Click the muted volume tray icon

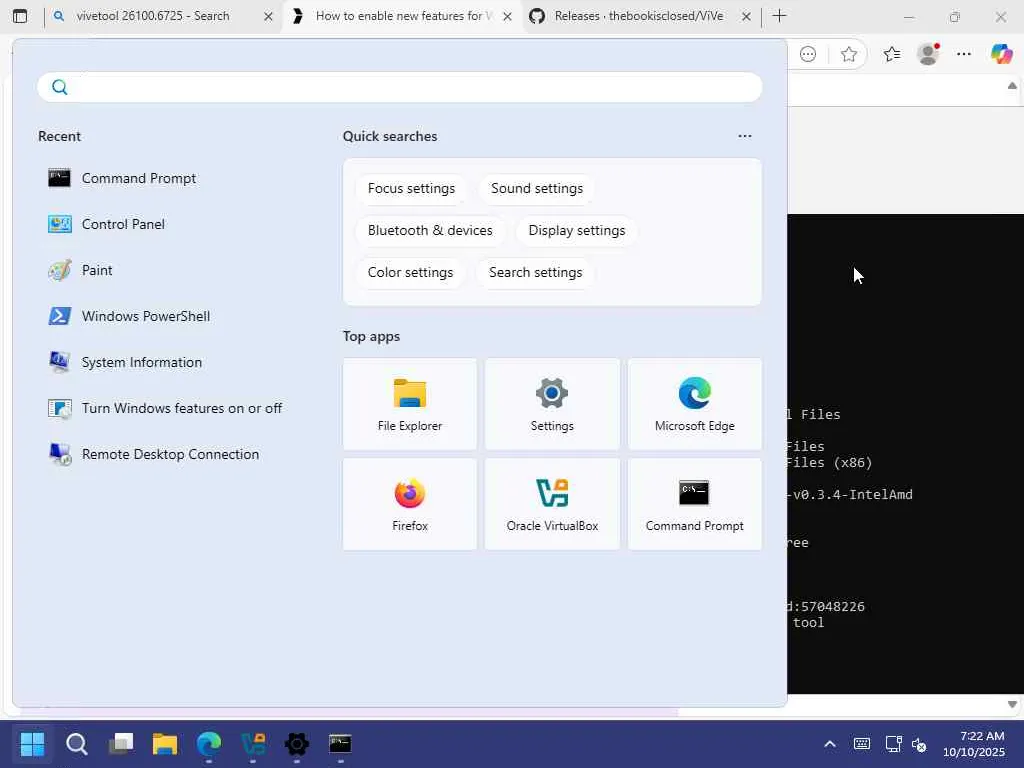pyautogui.click(x=919, y=744)
